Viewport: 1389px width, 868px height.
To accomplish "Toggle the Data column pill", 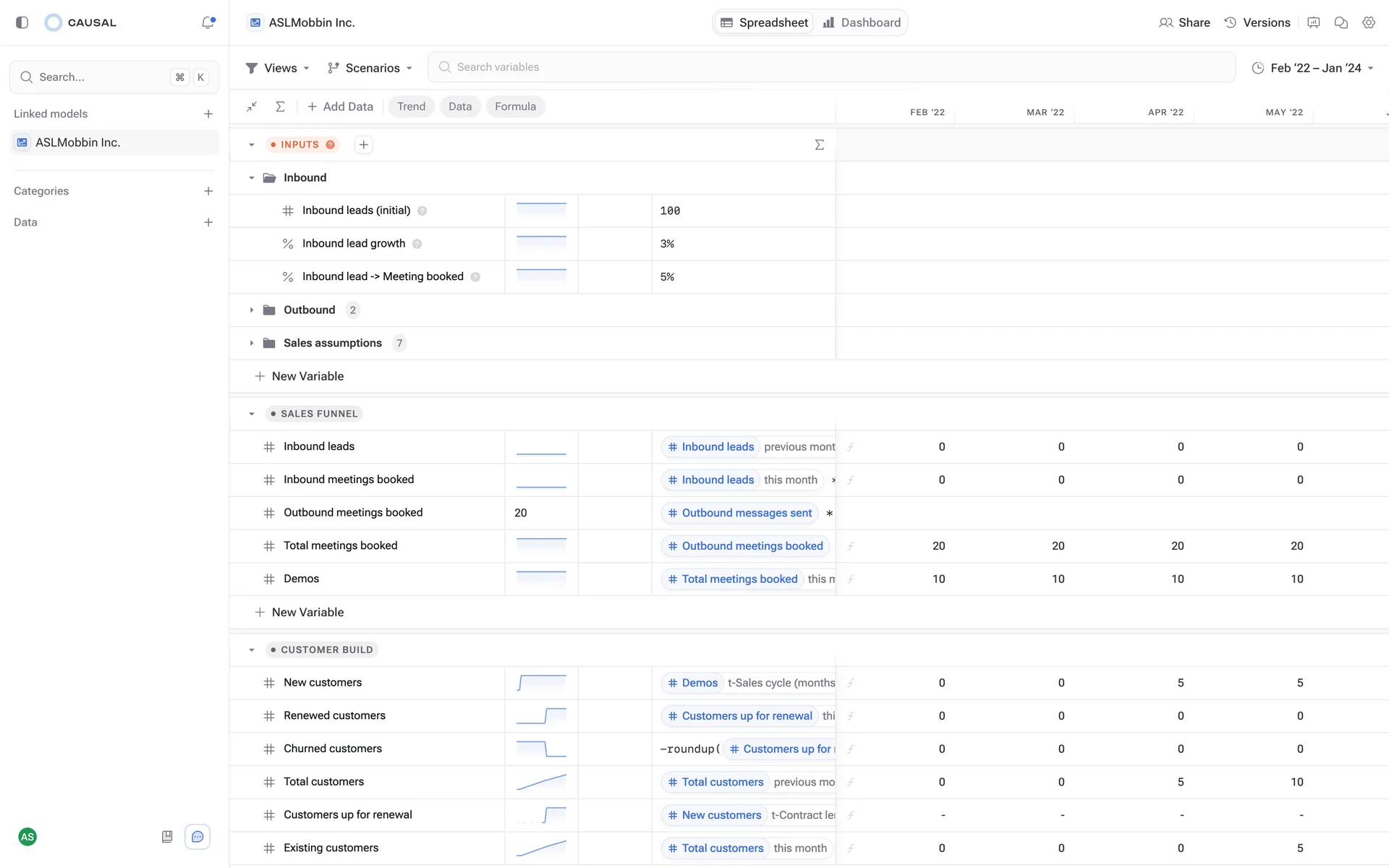I will (459, 107).
